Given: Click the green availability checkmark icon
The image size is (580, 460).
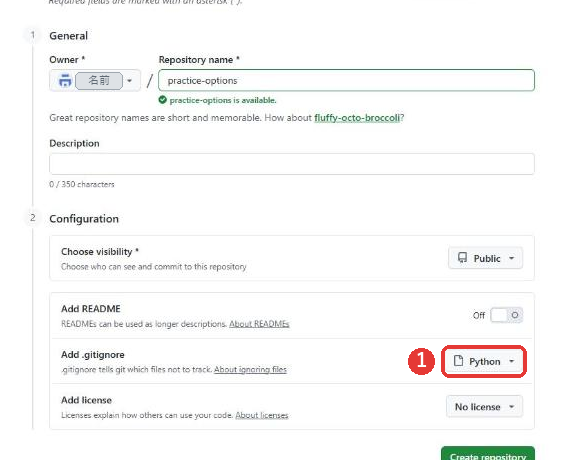Looking at the screenshot, I should coord(162,100).
